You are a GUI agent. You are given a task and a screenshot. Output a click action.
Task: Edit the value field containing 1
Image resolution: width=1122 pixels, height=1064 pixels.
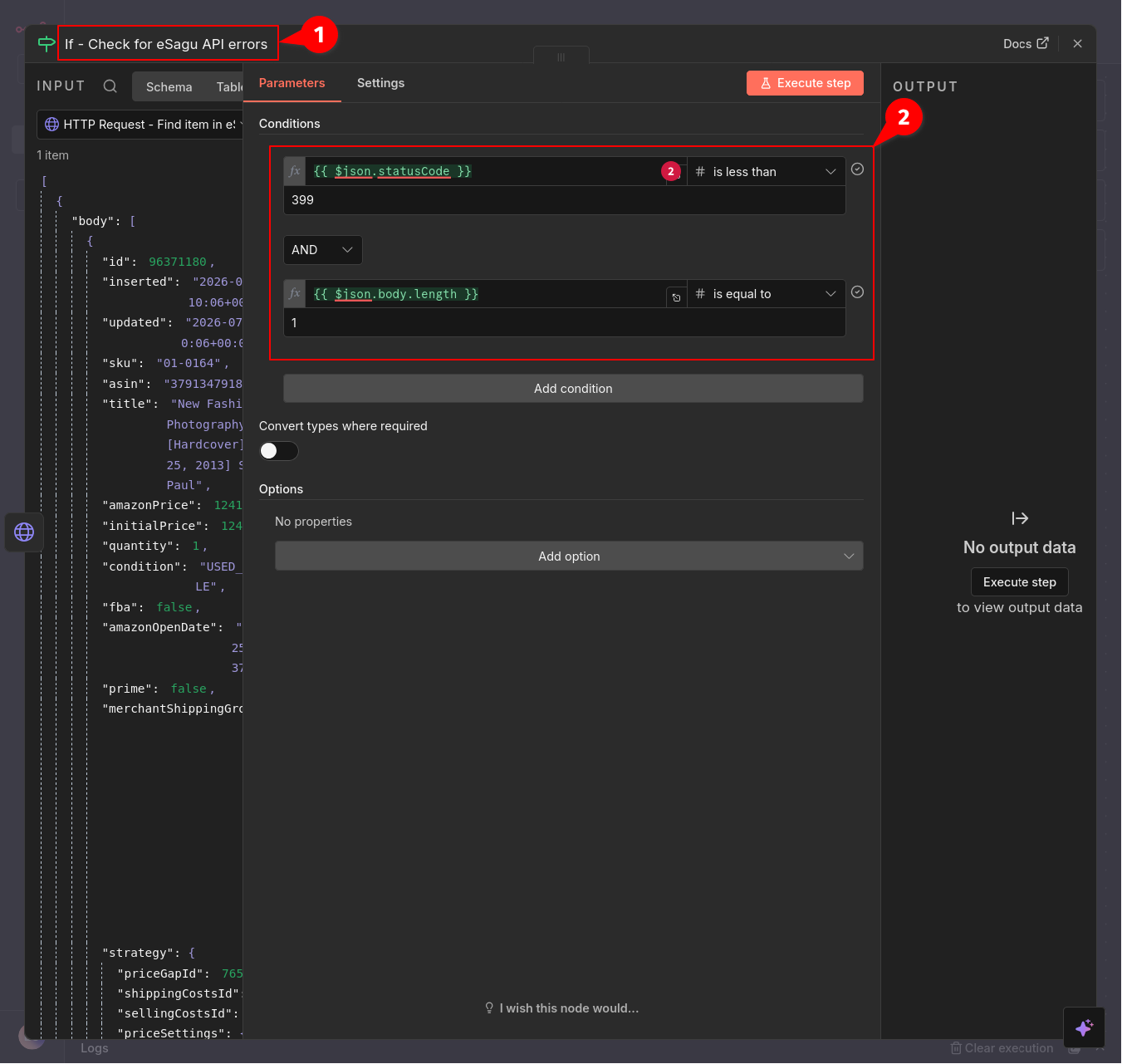pos(565,323)
